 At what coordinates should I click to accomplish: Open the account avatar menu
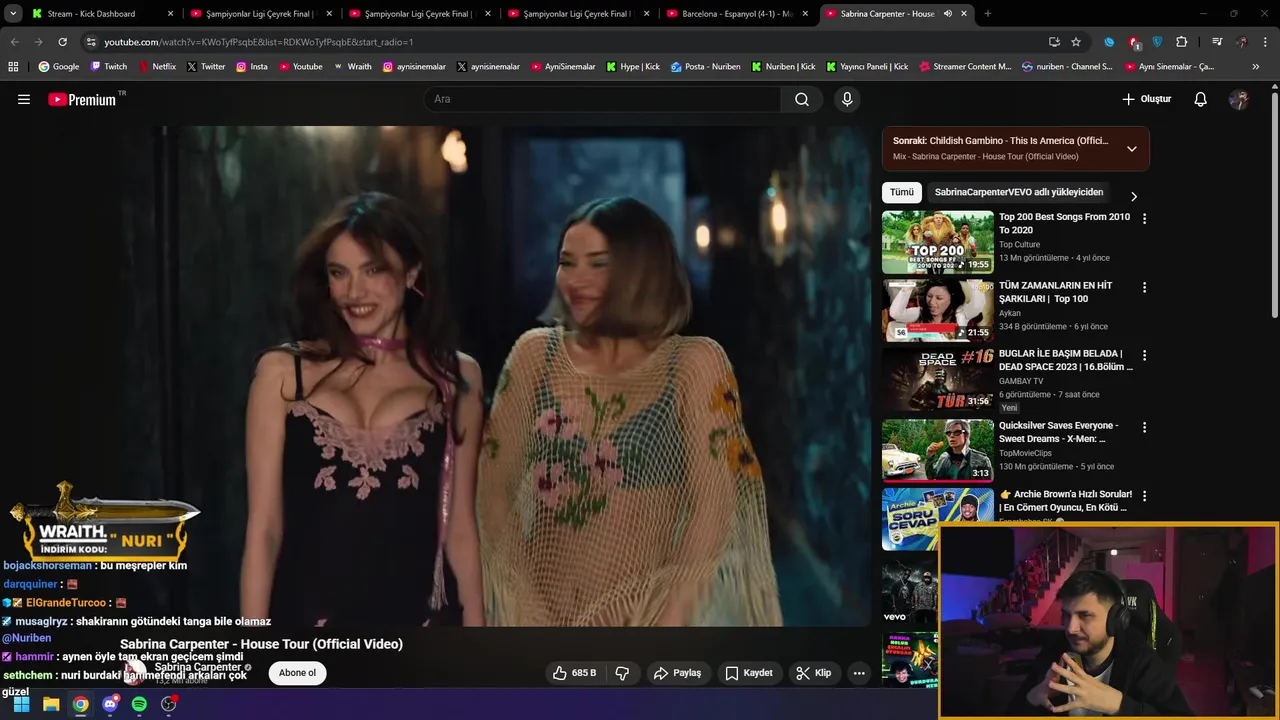[x=1239, y=99]
